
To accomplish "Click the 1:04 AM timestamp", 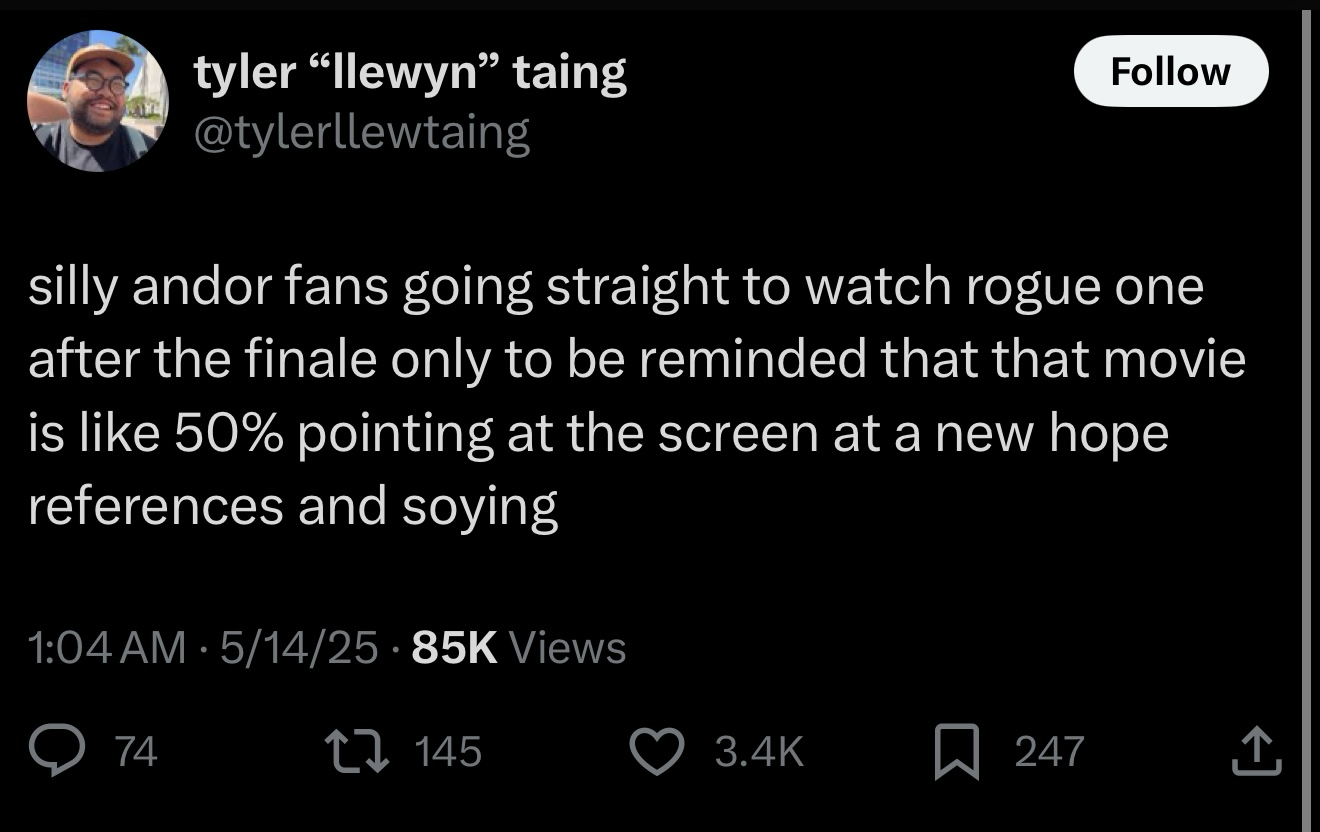I will (x=107, y=648).
